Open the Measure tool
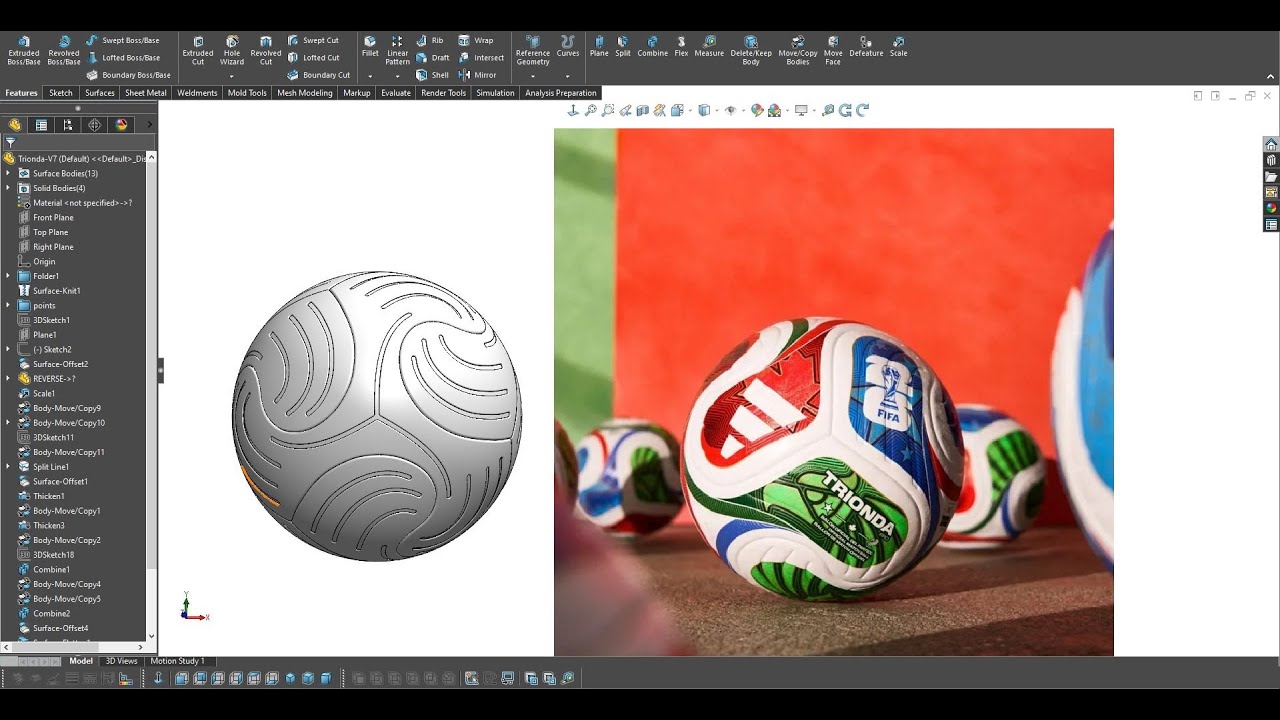The image size is (1280, 720). tap(709, 46)
